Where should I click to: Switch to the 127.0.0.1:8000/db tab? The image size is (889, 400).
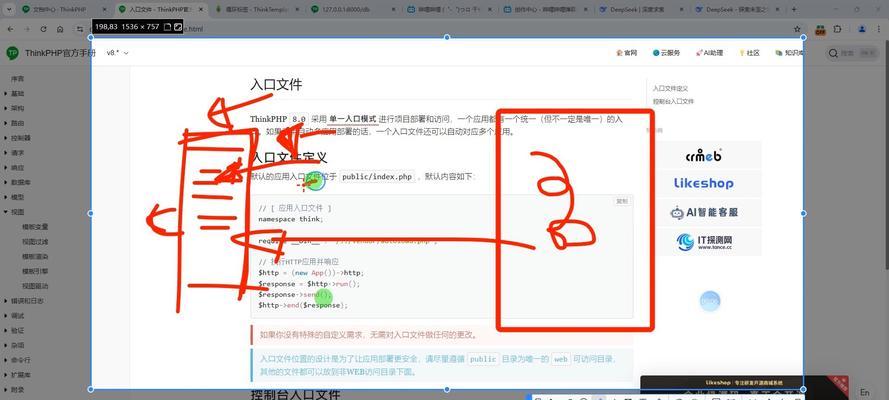click(x=354, y=10)
